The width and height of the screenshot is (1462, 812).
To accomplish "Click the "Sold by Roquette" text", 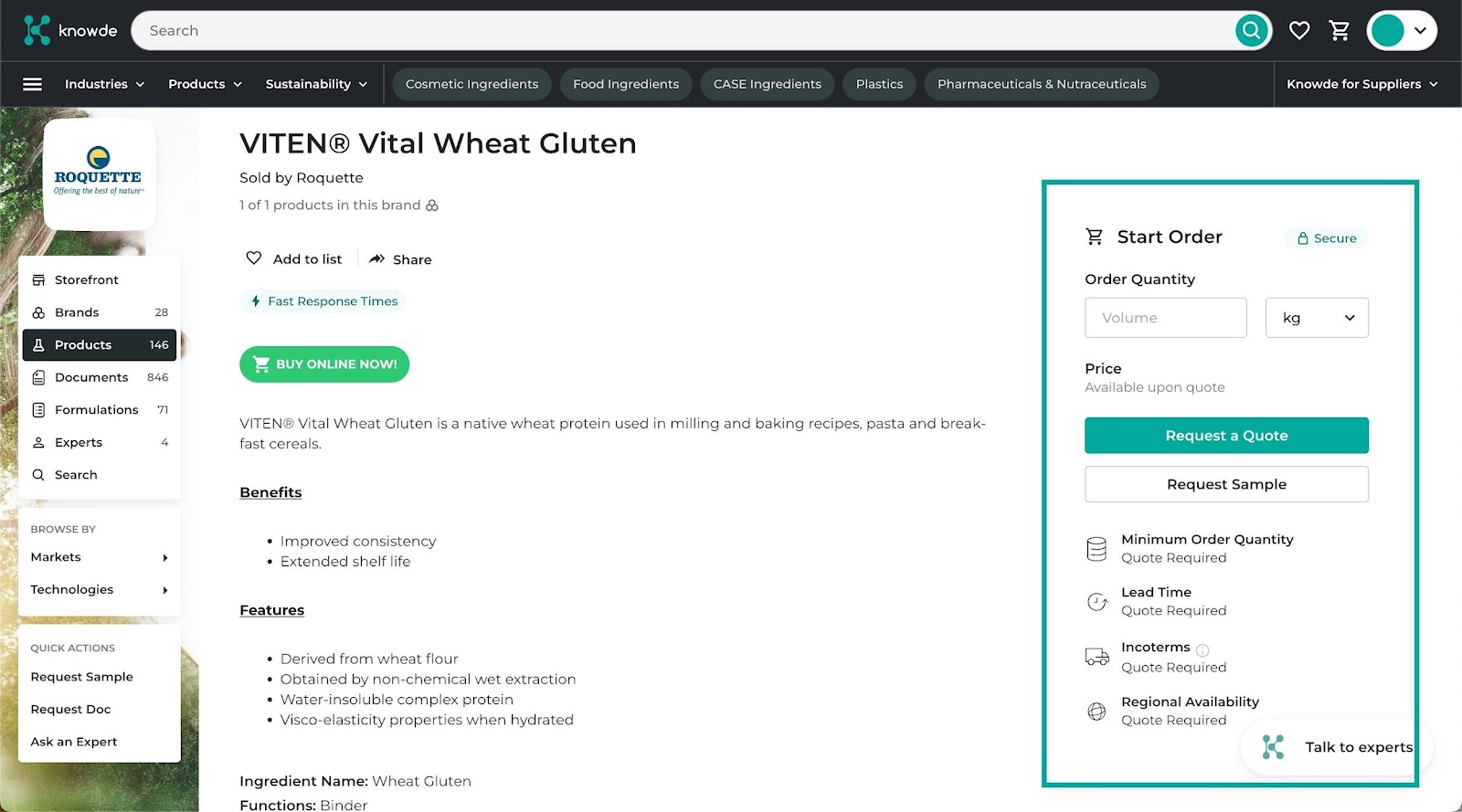I will point(302,178).
